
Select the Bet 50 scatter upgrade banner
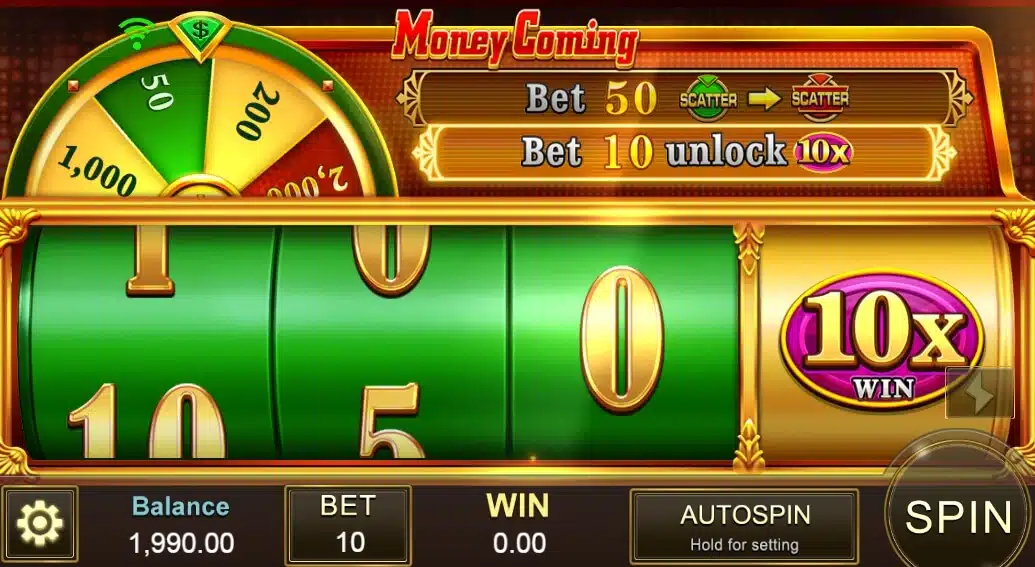point(684,98)
